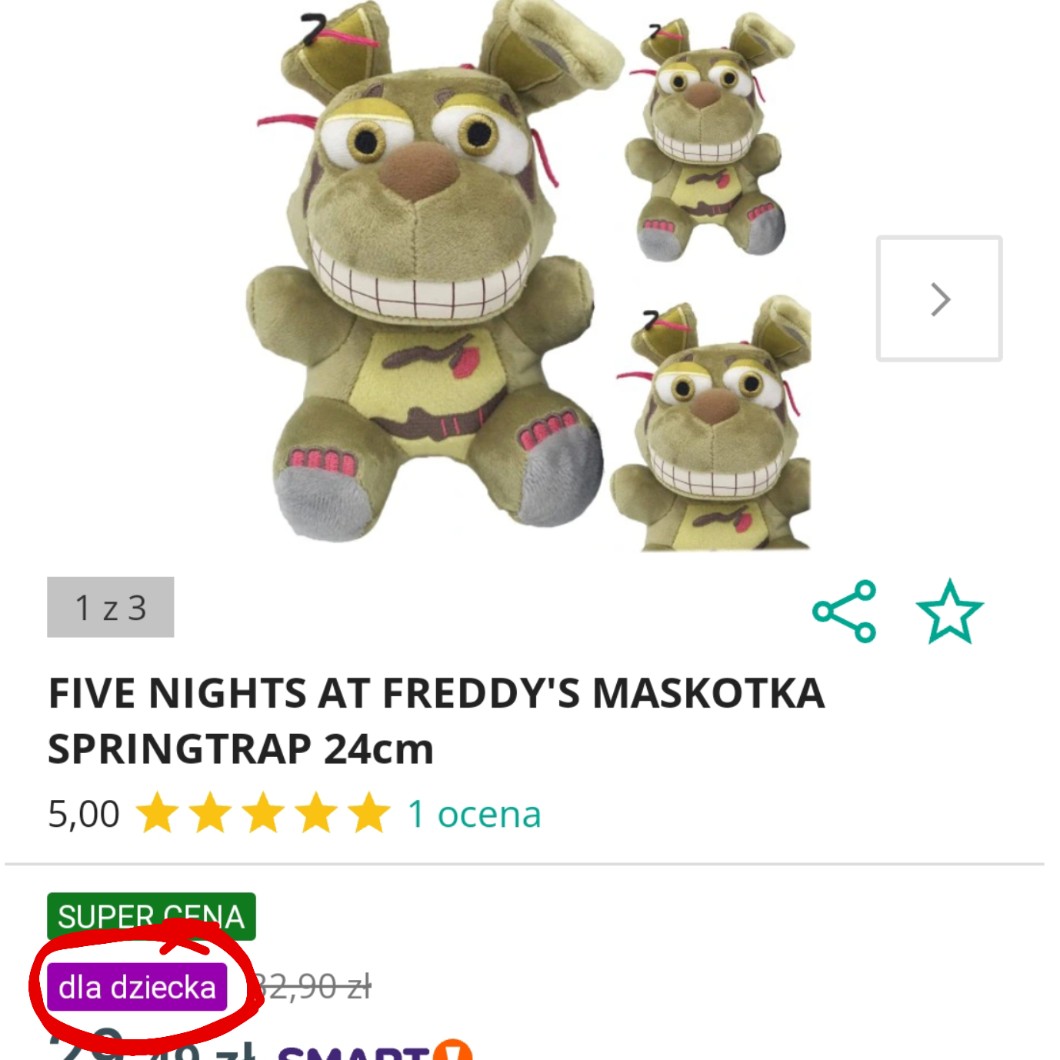Click the fifth yellow rating star
Viewport: 1060px width, 1060px height.
[x=369, y=814]
